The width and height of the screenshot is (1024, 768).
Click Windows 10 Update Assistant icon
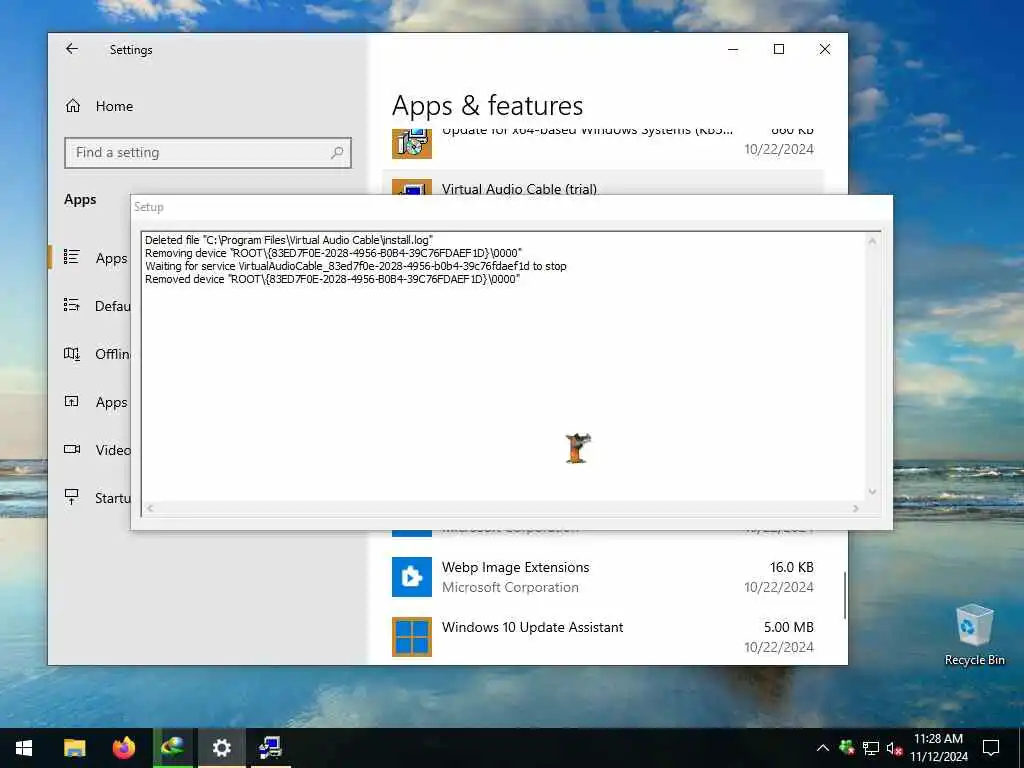tap(411, 637)
